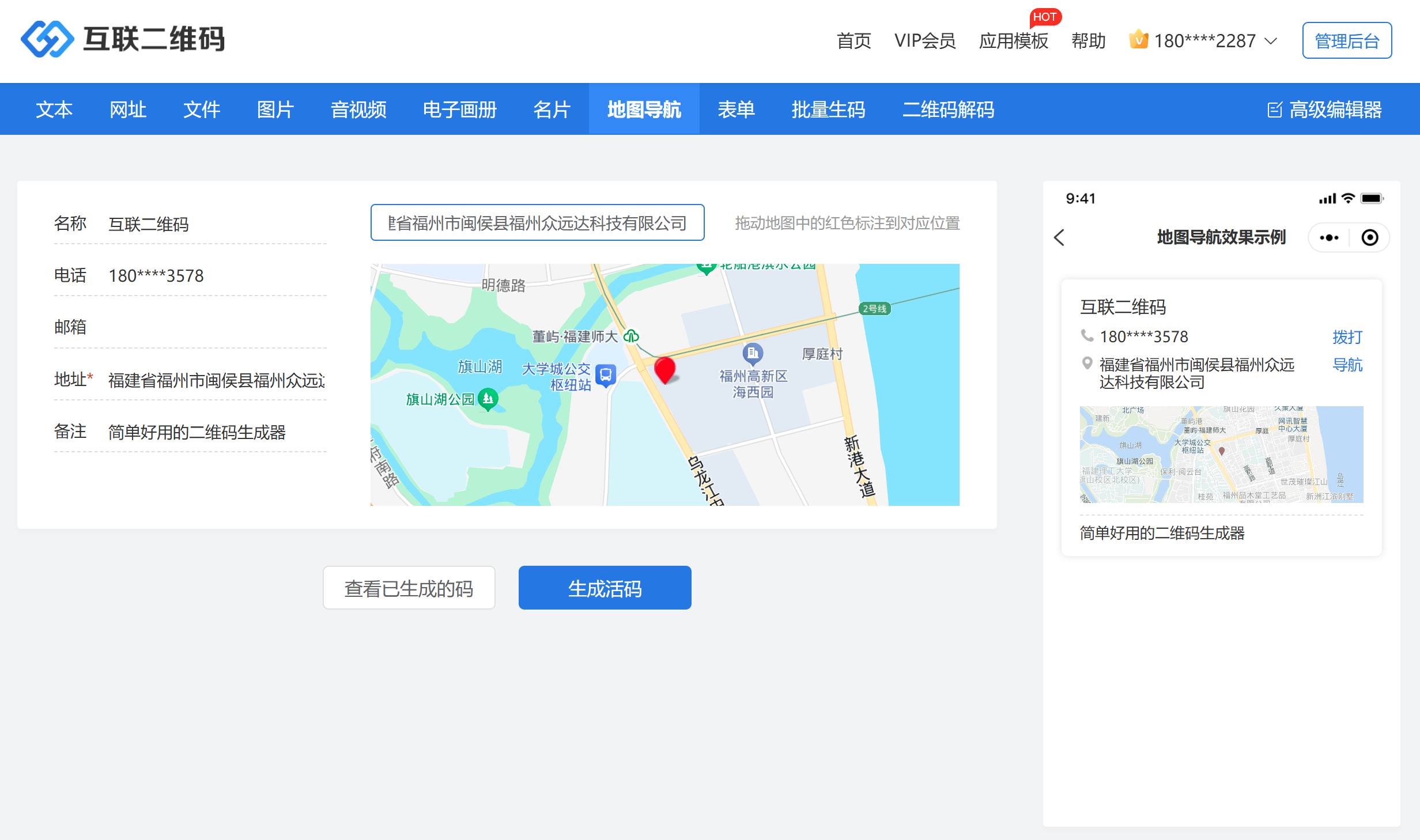Click the circular target icon in preview
The width and height of the screenshot is (1420, 840).
[1370, 237]
